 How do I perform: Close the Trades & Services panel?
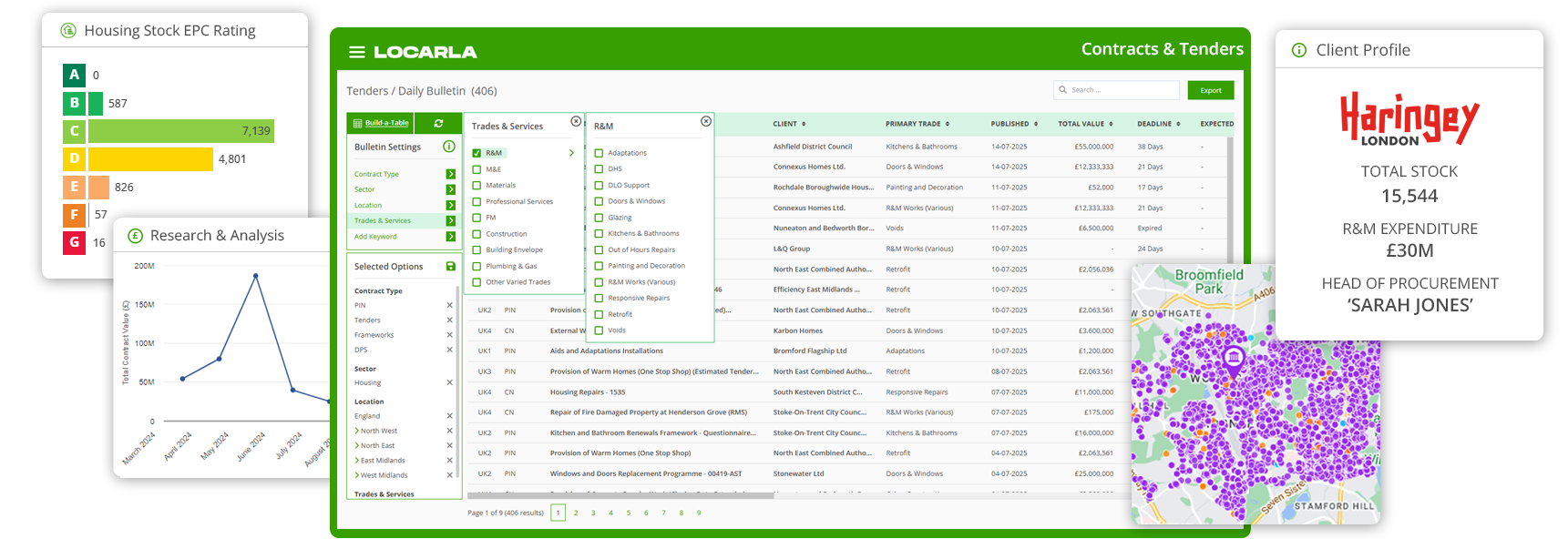(x=576, y=121)
